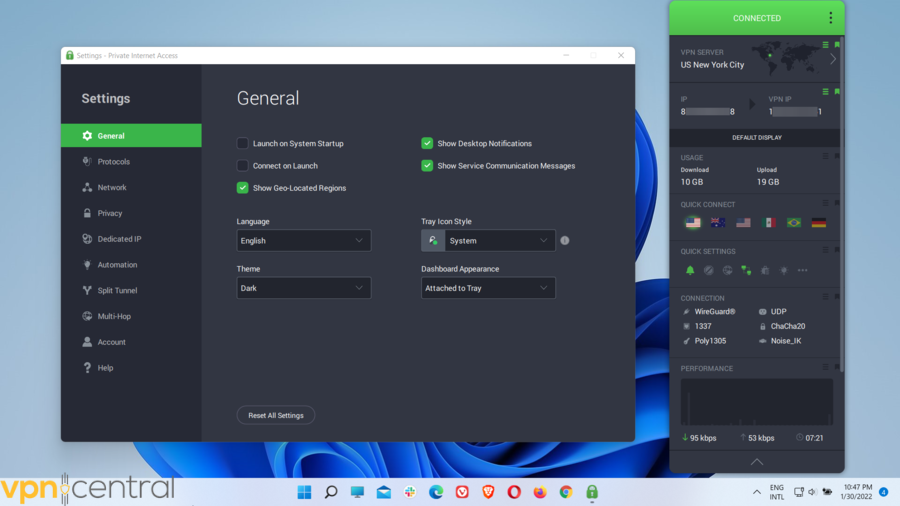Open more Quick Settings via ellipsis icon
Viewport: 900px width, 506px height.
click(x=802, y=270)
